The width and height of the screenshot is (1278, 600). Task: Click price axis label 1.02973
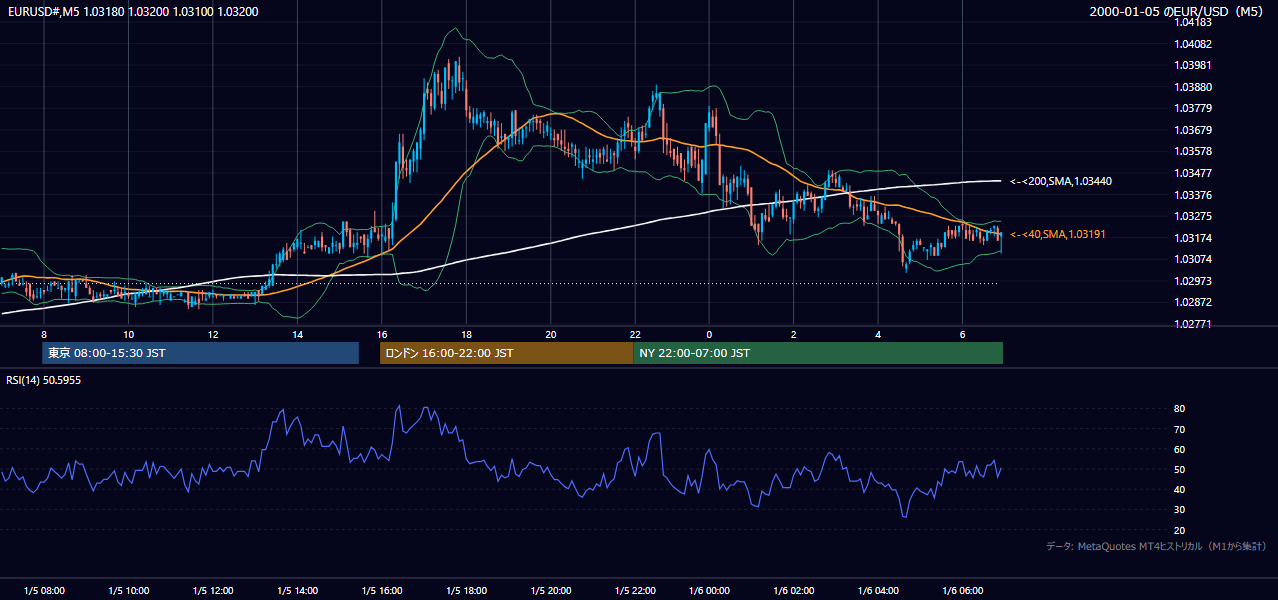(x=1193, y=281)
